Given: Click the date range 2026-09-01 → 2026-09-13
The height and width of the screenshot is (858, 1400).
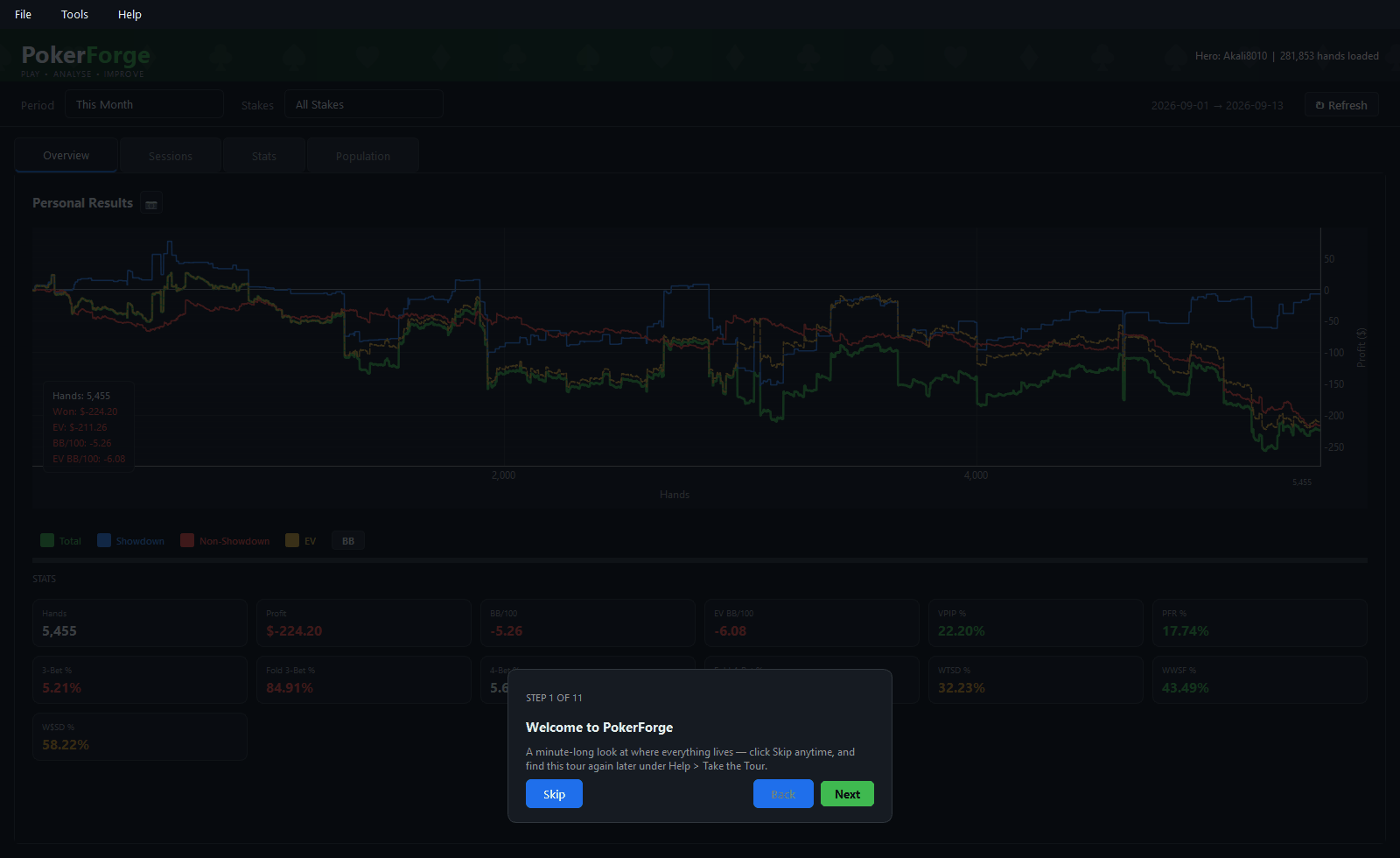Looking at the screenshot, I should point(1217,105).
